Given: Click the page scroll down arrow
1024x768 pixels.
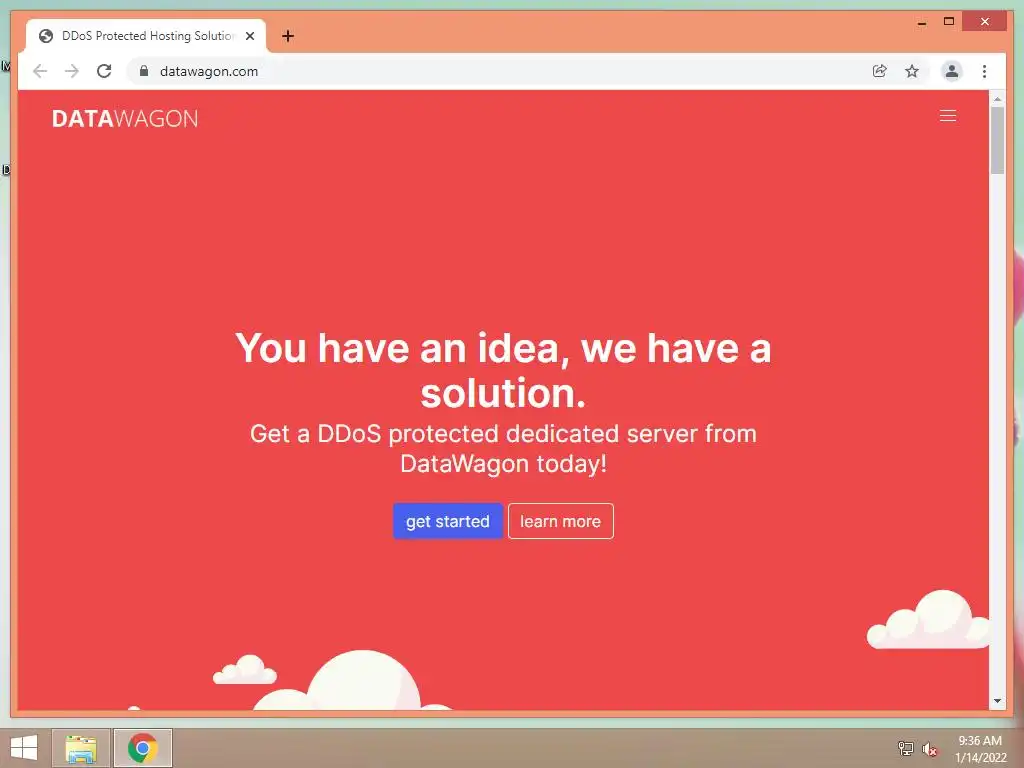Looking at the screenshot, I should point(997,701).
